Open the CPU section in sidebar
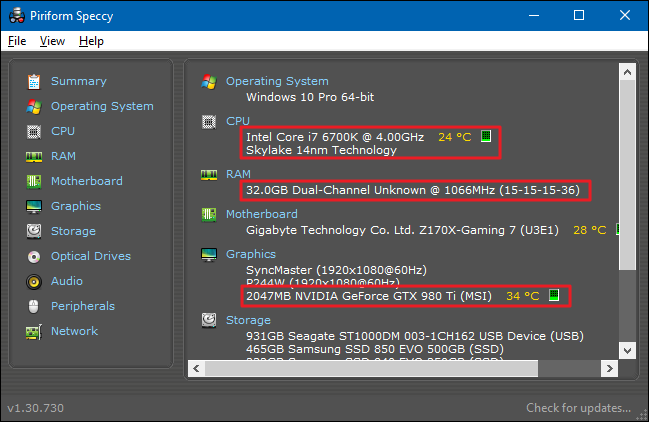 click(63, 131)
